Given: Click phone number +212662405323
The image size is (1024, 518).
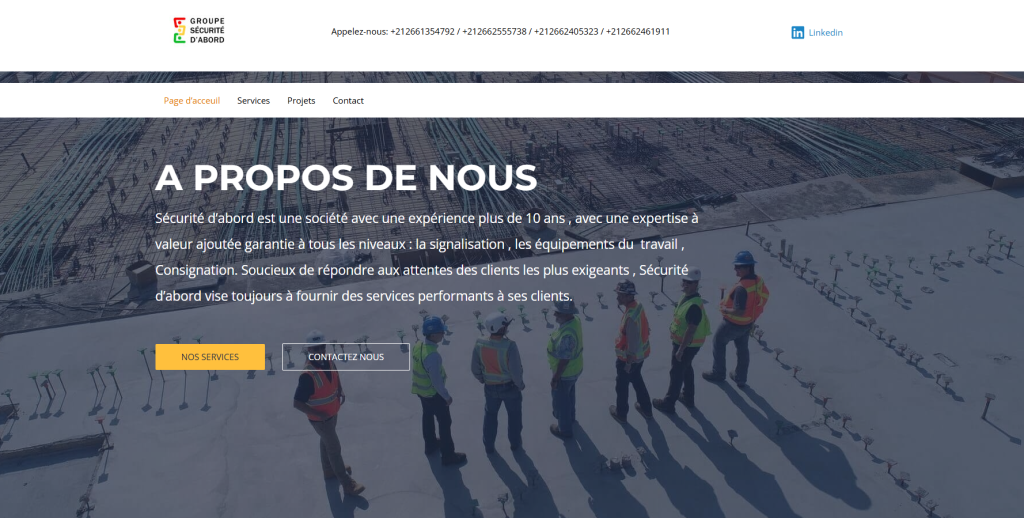Looking at the screenshot, I should point(566,31).
